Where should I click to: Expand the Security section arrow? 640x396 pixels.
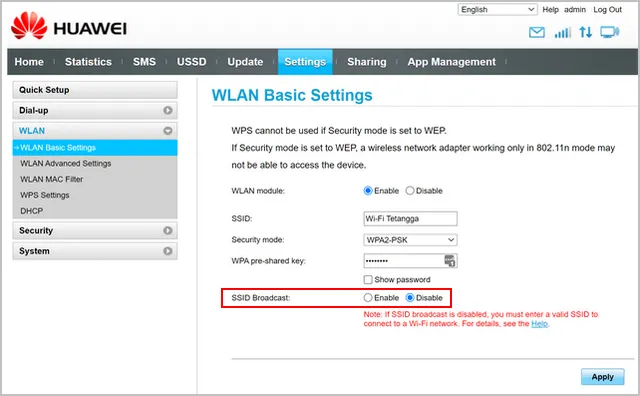point(168,231)
